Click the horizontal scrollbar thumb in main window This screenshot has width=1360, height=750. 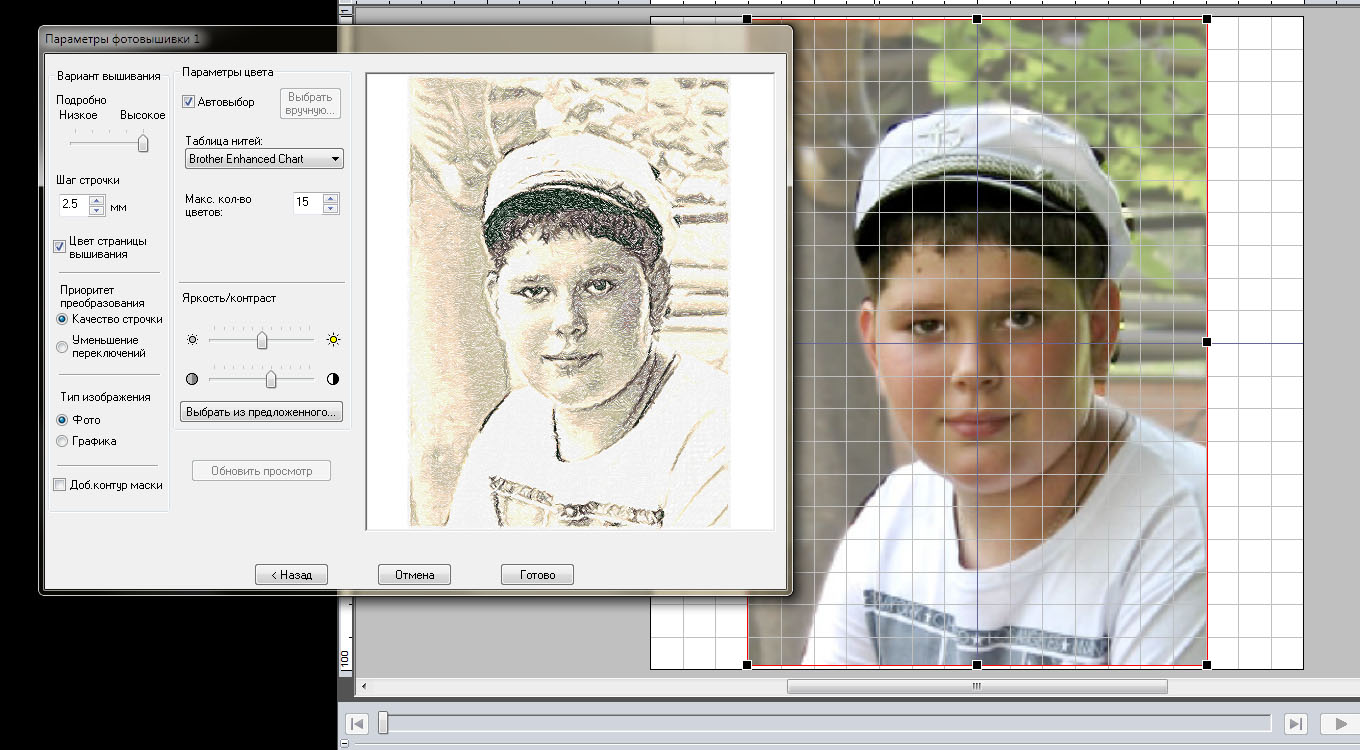pos(977,687)
